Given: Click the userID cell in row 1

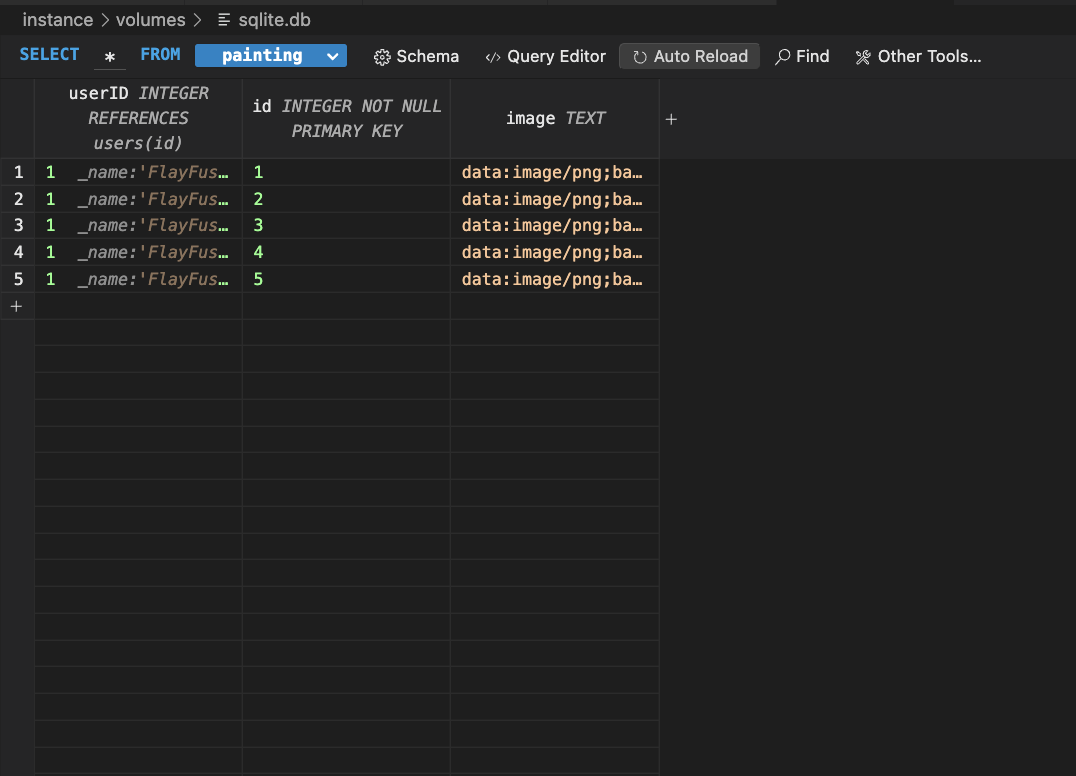Looking at the screenshot, I should click(x=139, y=172).
